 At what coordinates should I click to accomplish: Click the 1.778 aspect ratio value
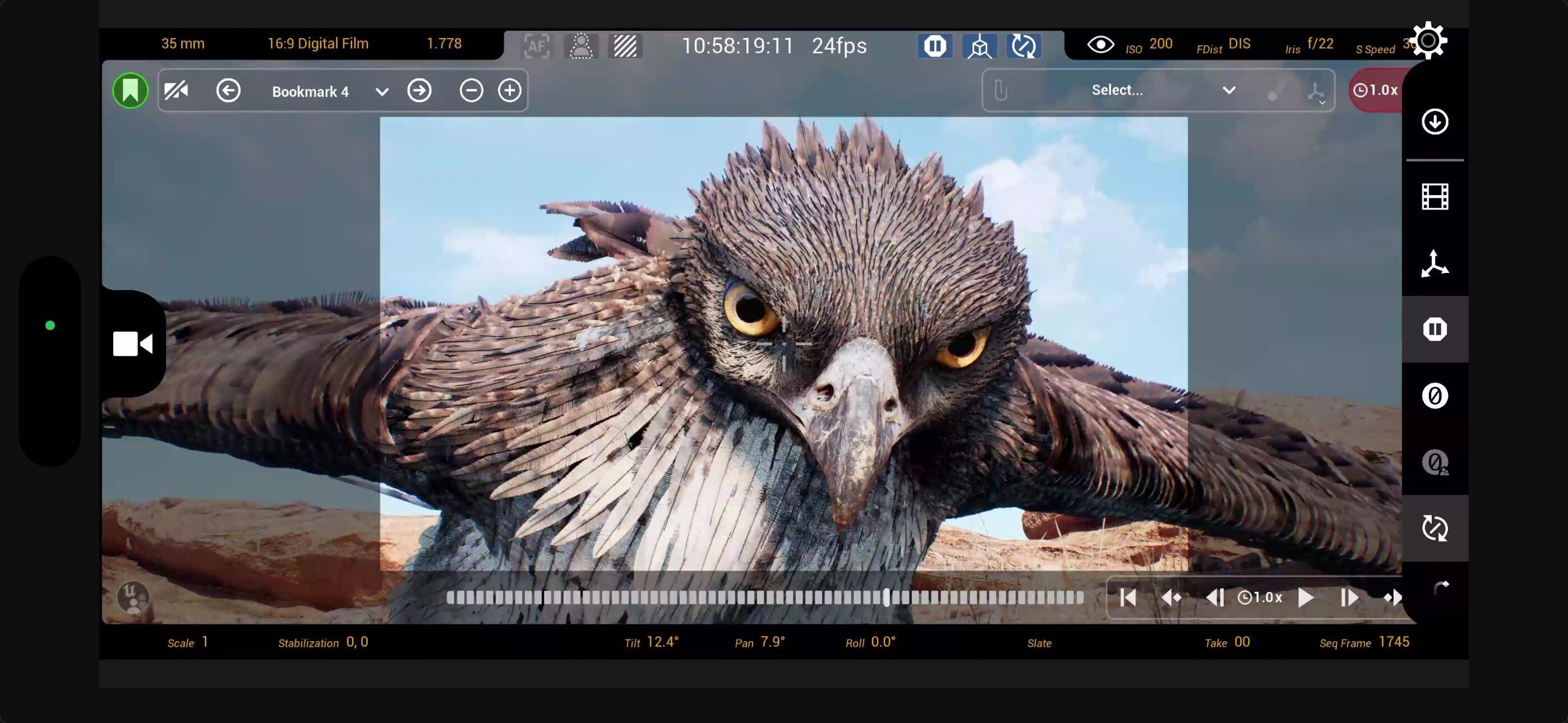(444, 43)
